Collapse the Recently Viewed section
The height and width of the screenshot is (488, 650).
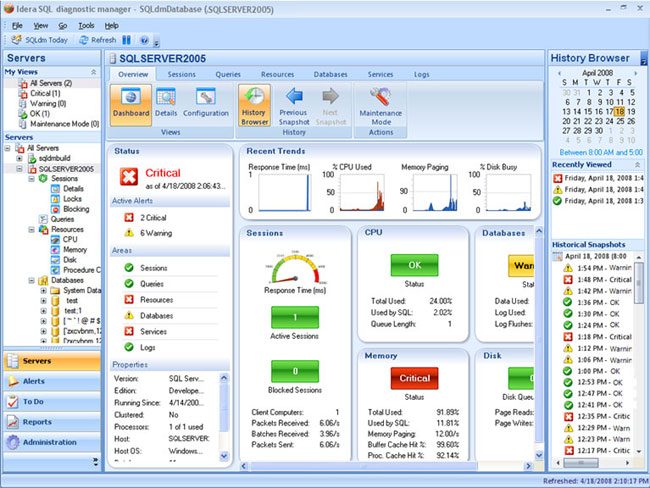tap(638, 165)
